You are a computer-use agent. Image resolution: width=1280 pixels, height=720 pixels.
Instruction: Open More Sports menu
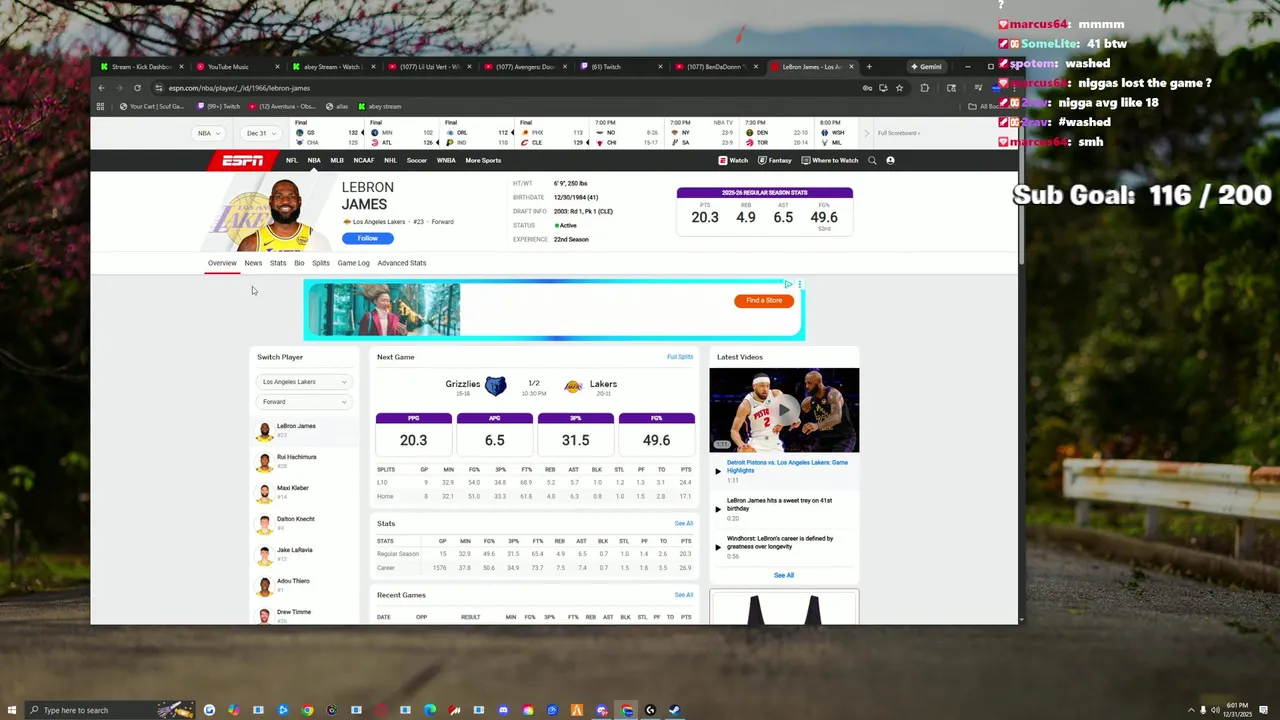pos(483,160)
